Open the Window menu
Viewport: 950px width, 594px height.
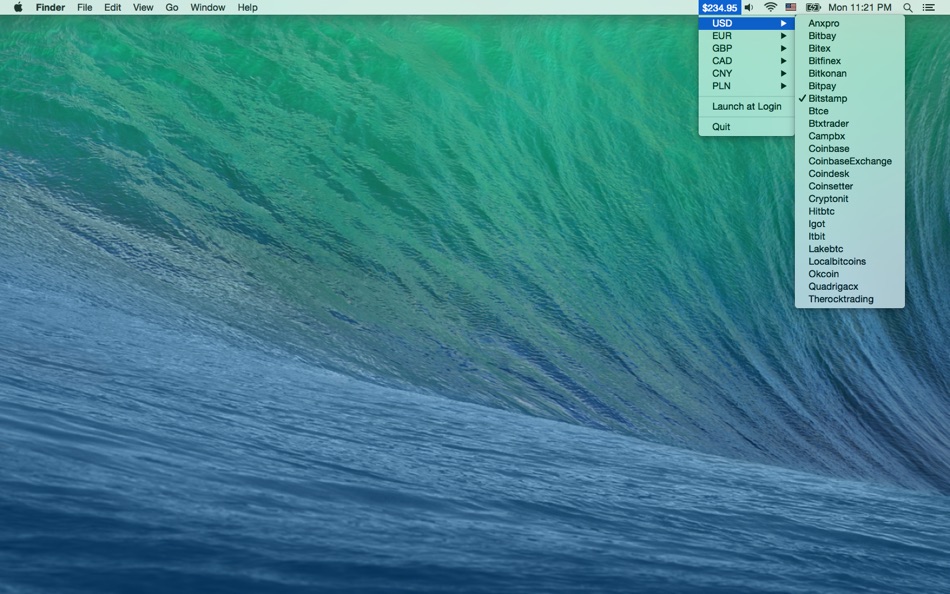click(208, 7)
